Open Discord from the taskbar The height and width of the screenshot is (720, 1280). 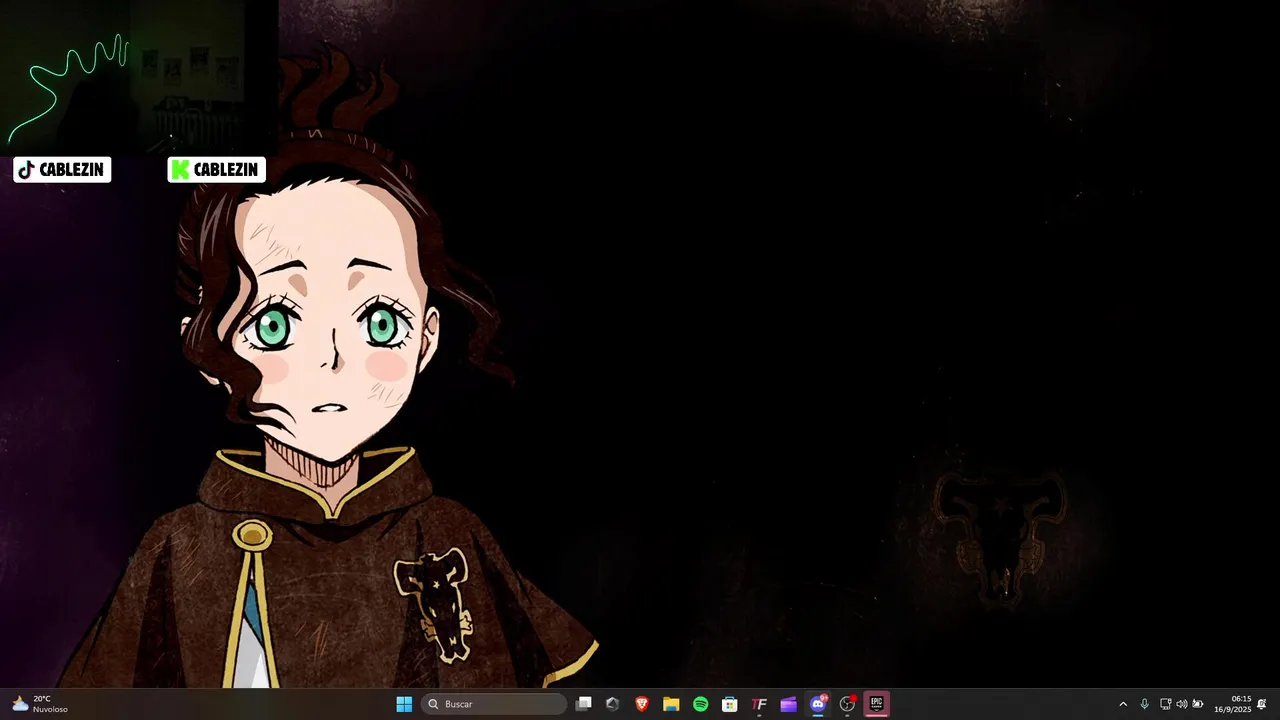pyautogui.click(x=818, y=704)
